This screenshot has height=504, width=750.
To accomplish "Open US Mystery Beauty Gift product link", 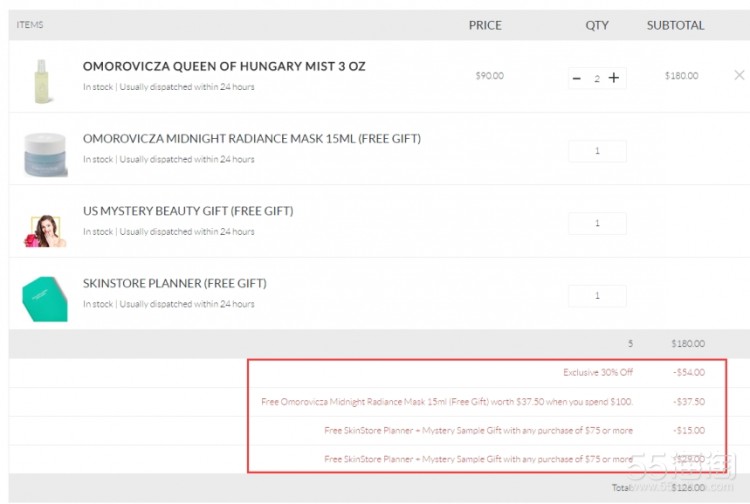I will [188, 211].
